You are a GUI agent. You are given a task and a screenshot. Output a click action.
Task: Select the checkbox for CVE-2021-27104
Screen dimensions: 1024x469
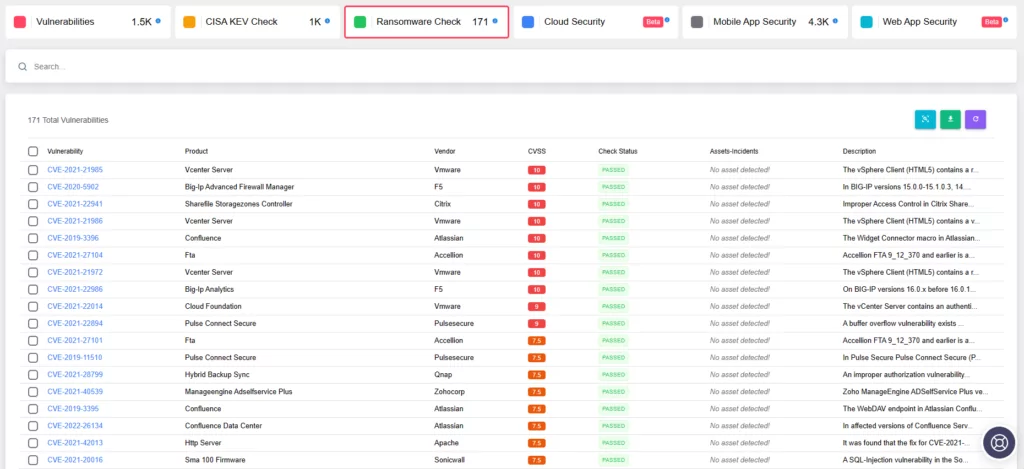click(x=33, y=255)
